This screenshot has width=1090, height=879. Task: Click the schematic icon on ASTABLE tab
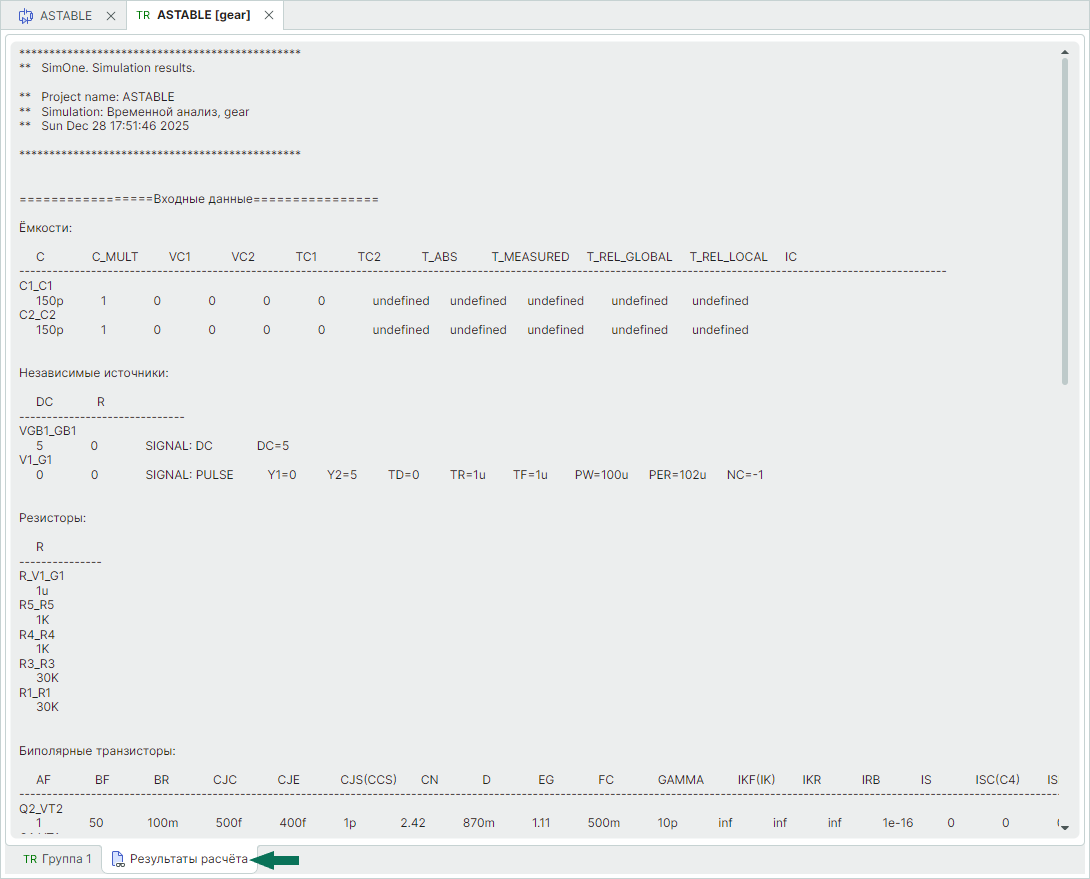[x=26, y=15]
